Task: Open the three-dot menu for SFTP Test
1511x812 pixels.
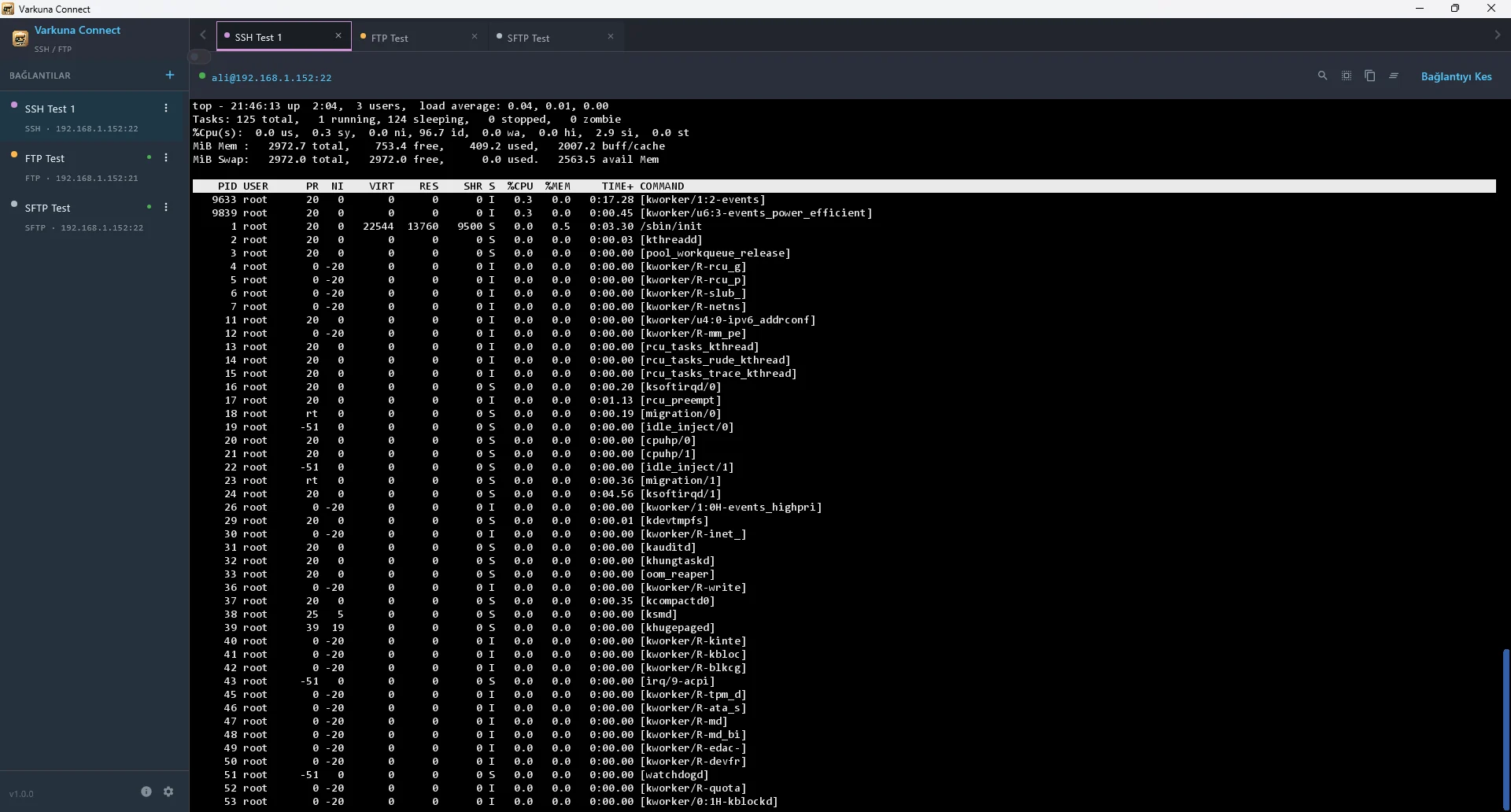Action: pyautogui.click(x=166, y=208)
